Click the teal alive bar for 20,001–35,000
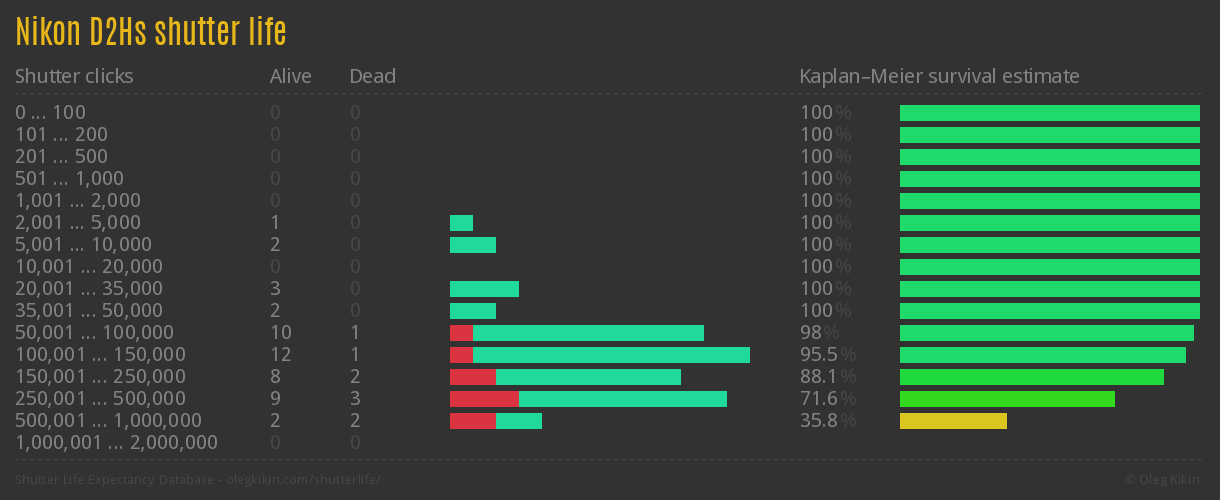Image resolution: width=1220 pixels, height=500 pixels. (x=484, y=289)
